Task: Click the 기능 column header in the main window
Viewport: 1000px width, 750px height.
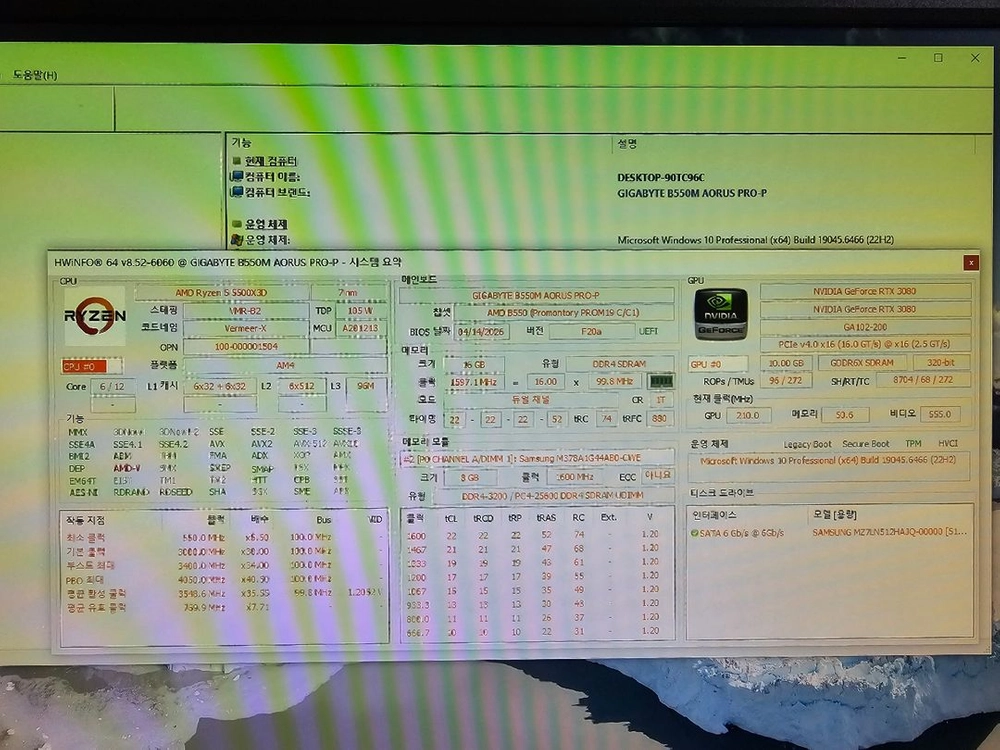Action: (241, 142)
